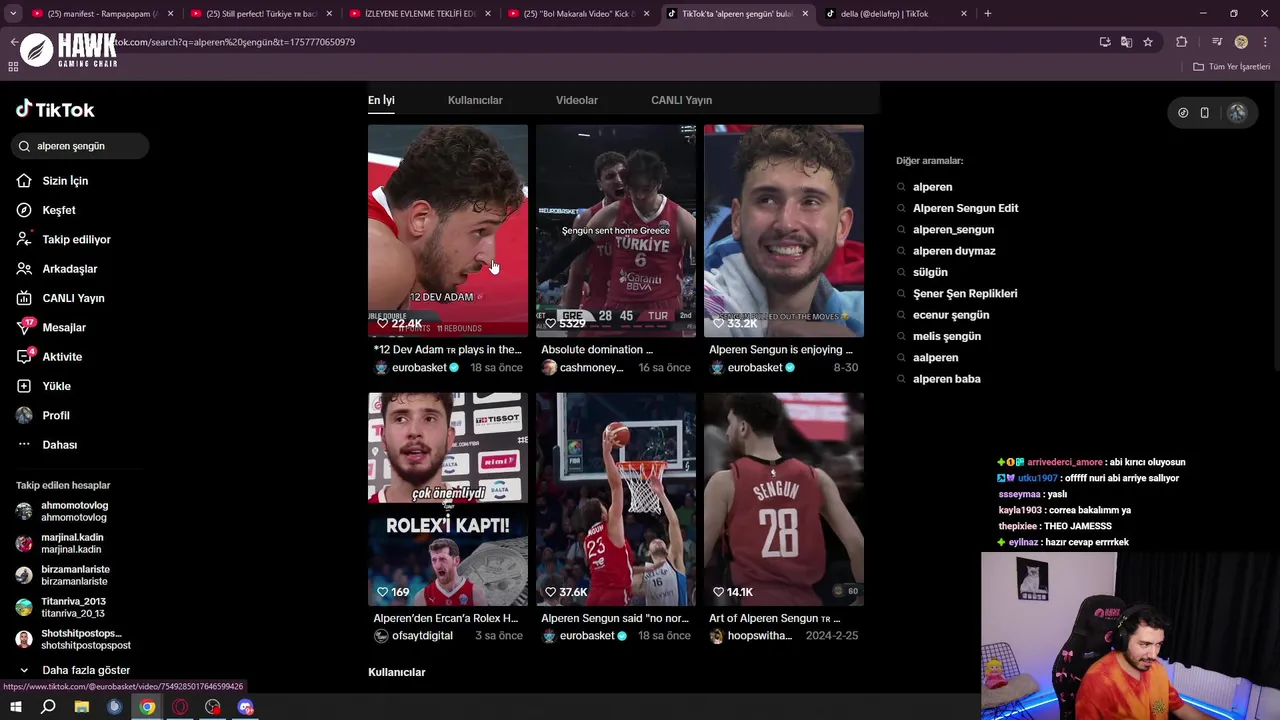The image size is (1280, 720).
Task: Open Chrome profile avatar
Action: [x=1241, y=42]
